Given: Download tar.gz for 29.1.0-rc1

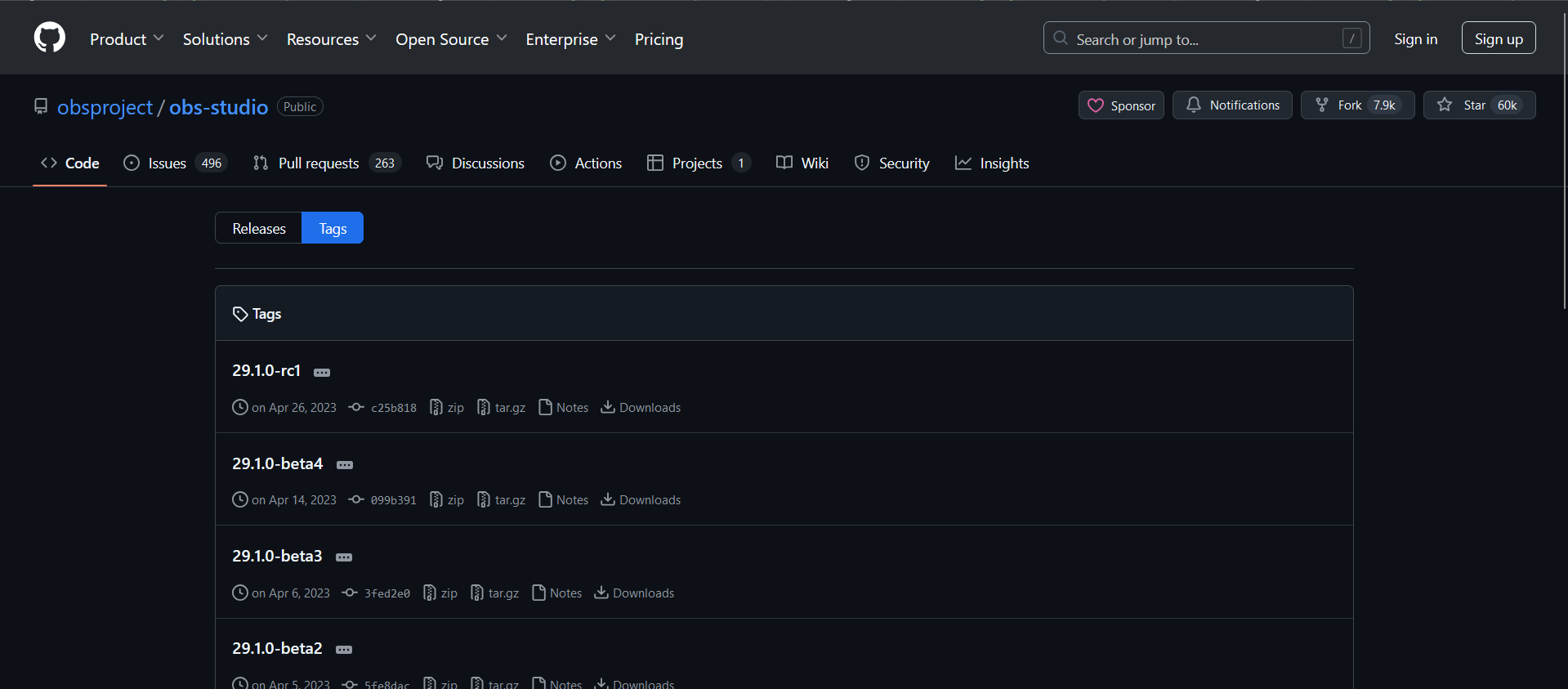Looking at the screenshot, I should click(502, 408).
